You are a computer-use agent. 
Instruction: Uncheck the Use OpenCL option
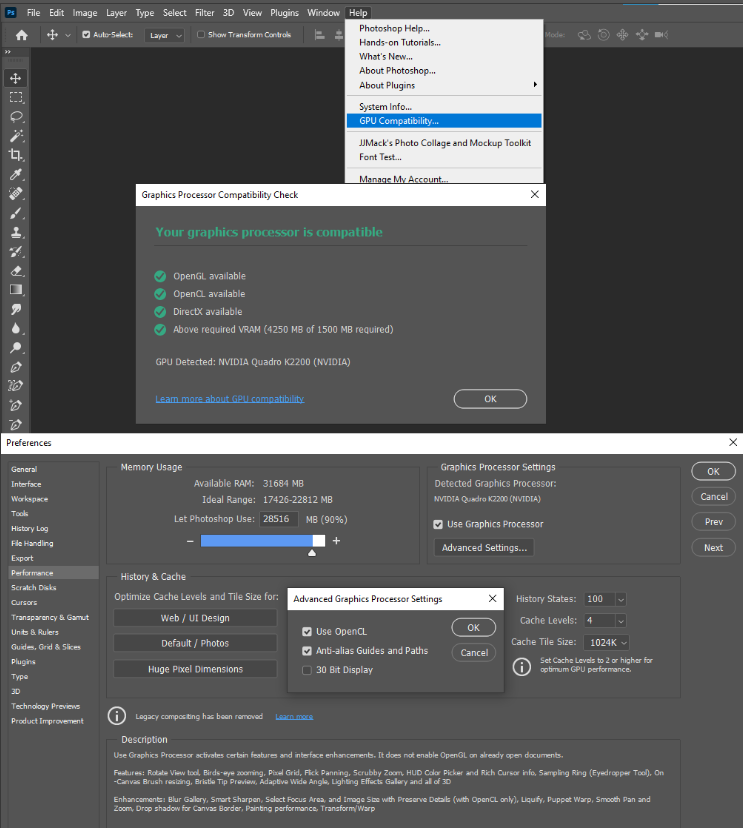pos(307,632)
